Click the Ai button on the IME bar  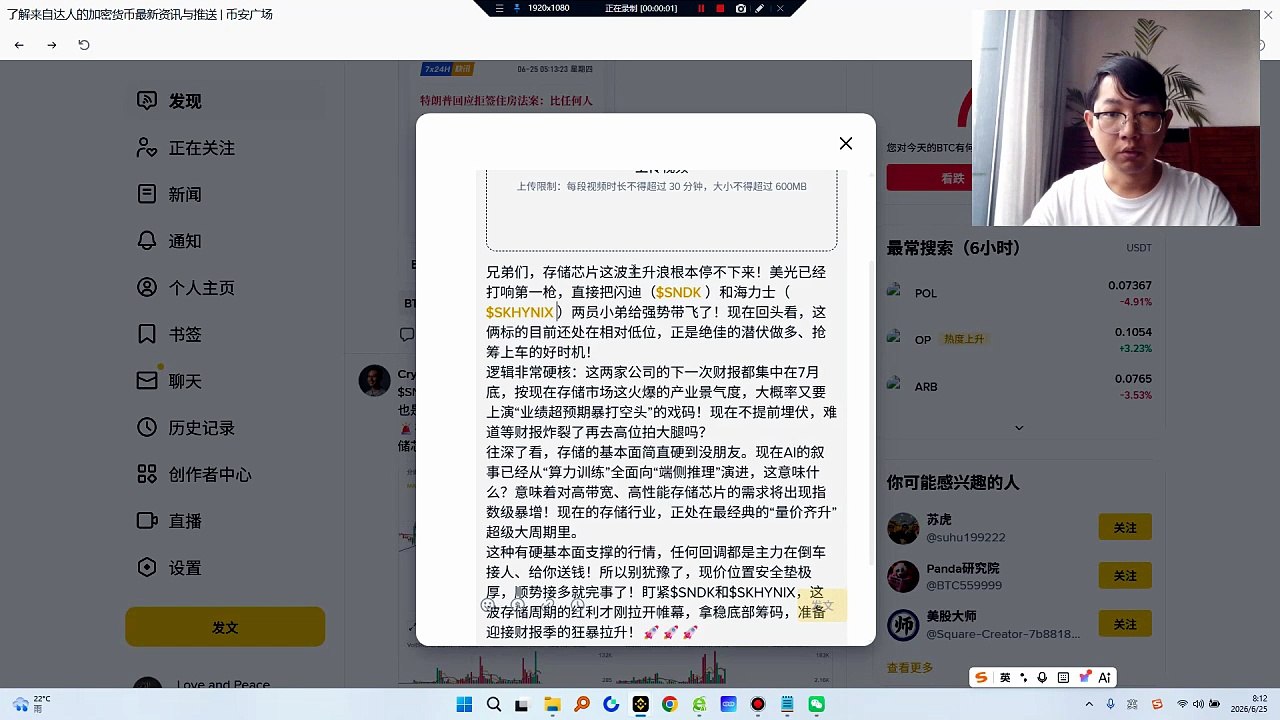(x=1104, y=677)
